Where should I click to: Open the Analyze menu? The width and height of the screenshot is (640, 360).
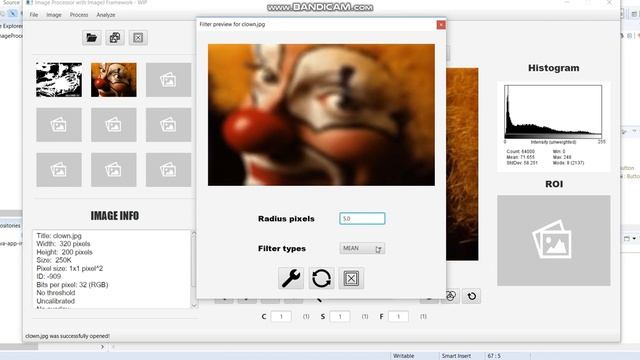click(106, 15)
